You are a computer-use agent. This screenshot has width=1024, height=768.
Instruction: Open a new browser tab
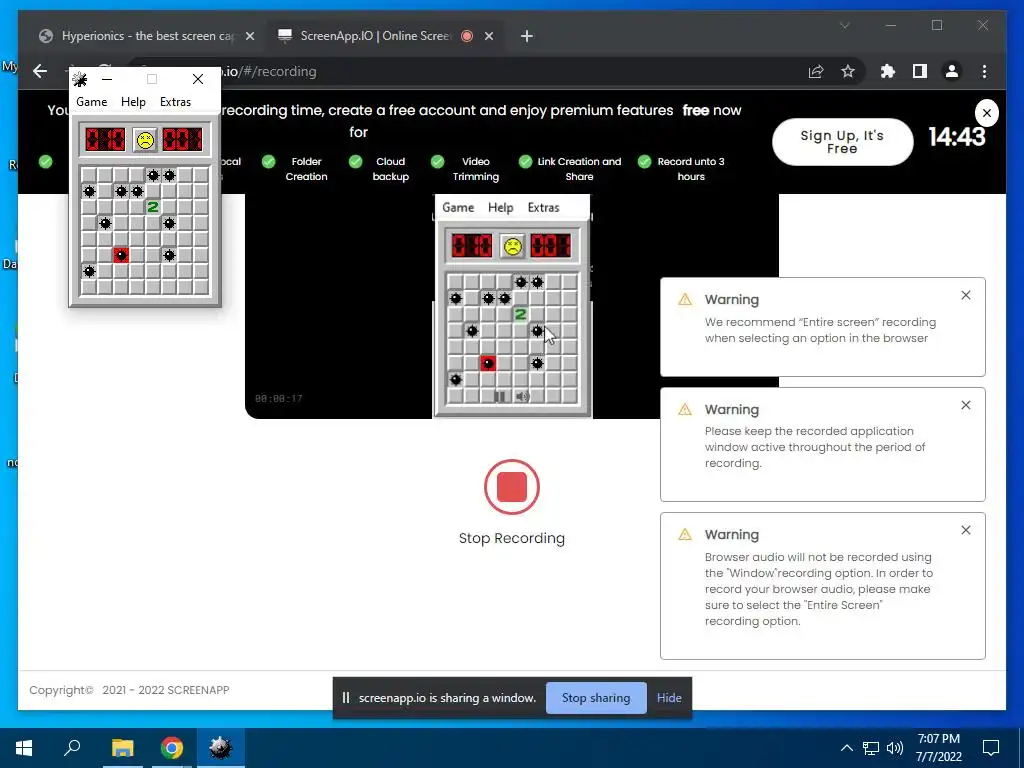tap(526, 36)
